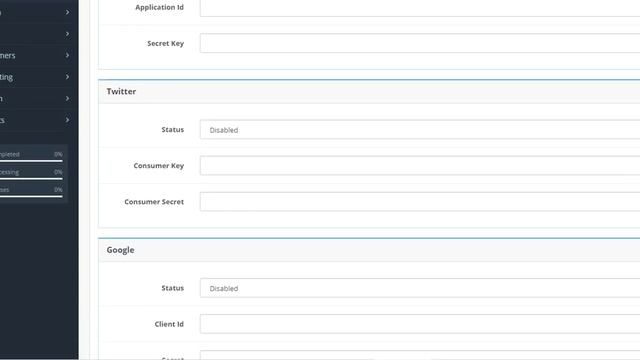Click the Google section heading
640x360 pixels.
point(120,250)
